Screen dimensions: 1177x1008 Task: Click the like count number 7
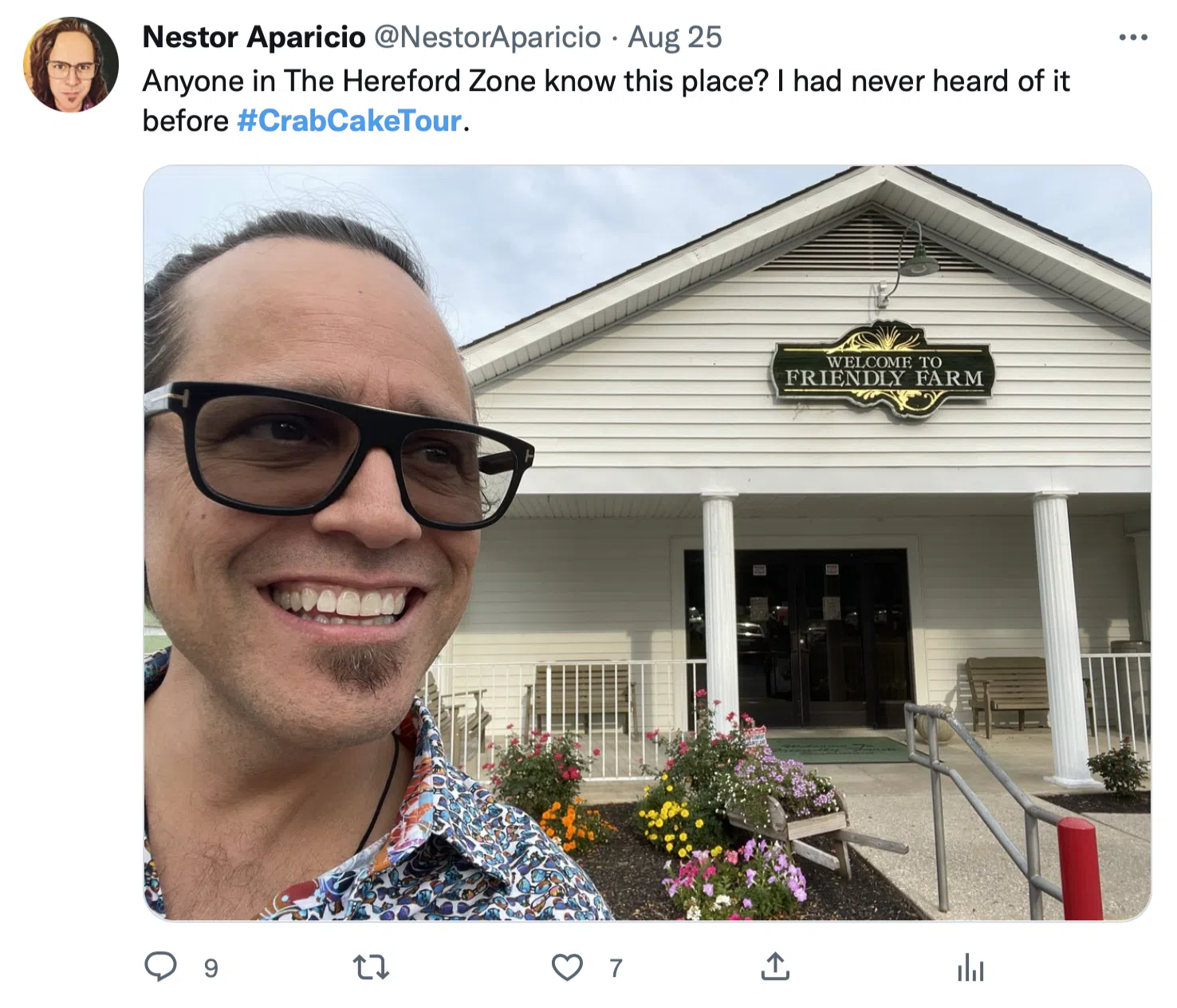click(x=616, y=968)
